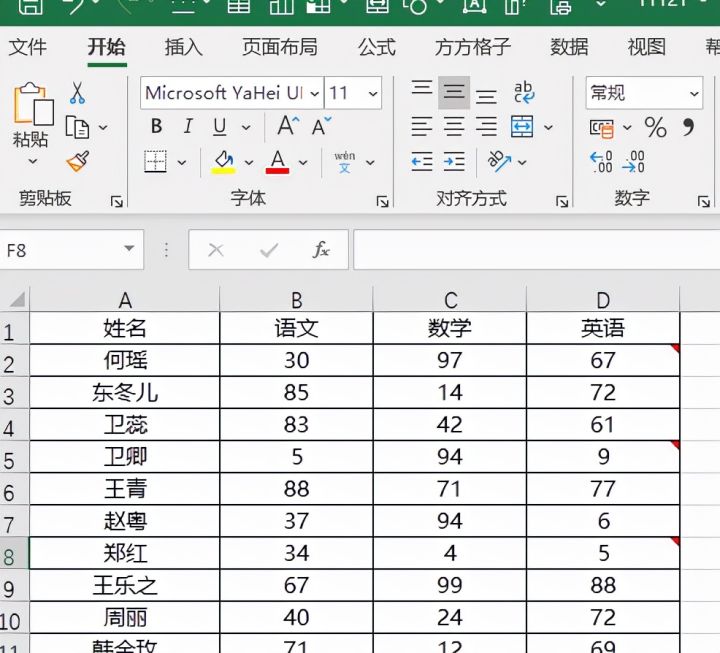
Task: Open the Name Box dropdown arrow
Action: point(129,249)
